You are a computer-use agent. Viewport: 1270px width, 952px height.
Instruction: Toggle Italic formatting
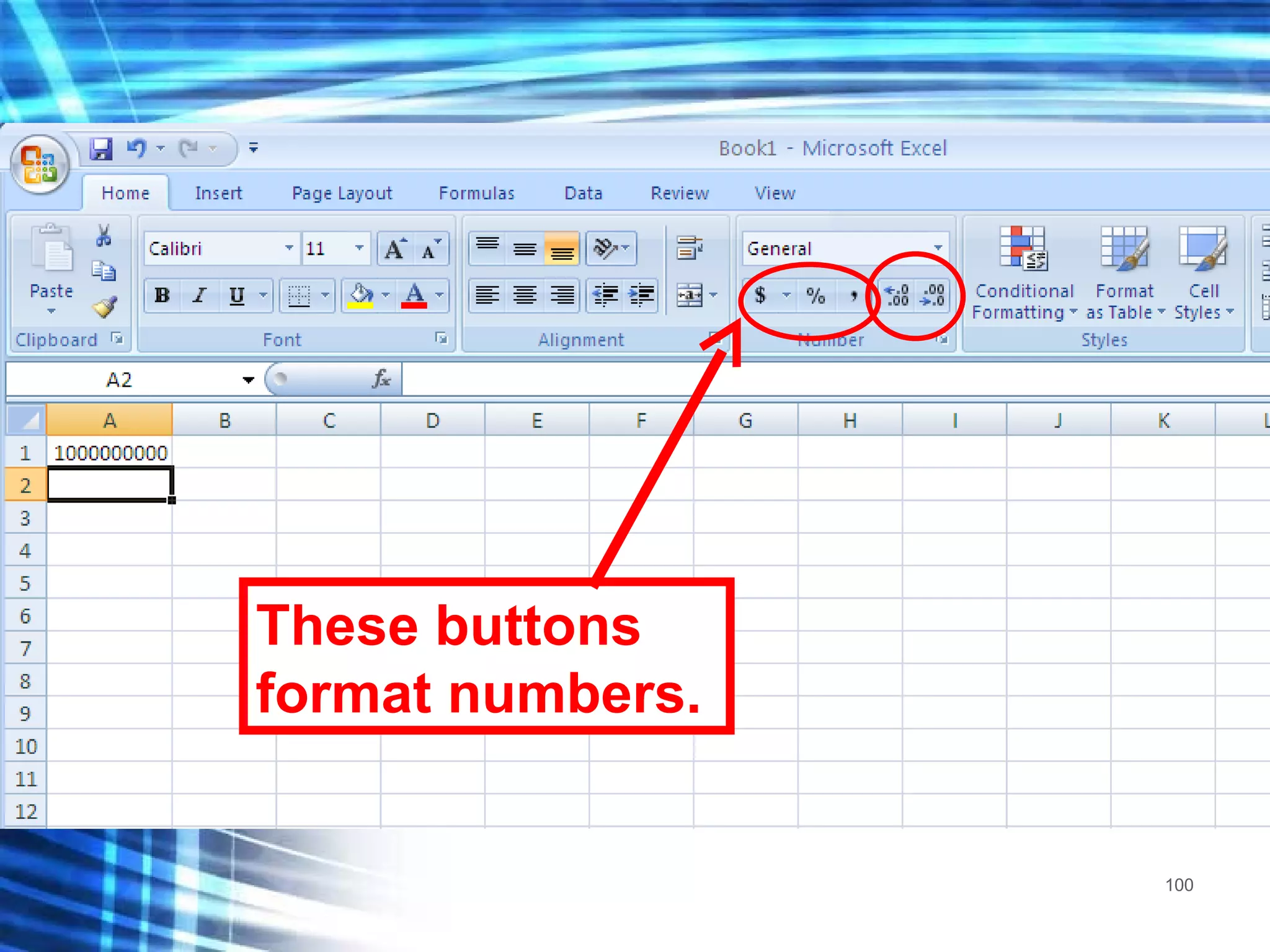[198, 296]
